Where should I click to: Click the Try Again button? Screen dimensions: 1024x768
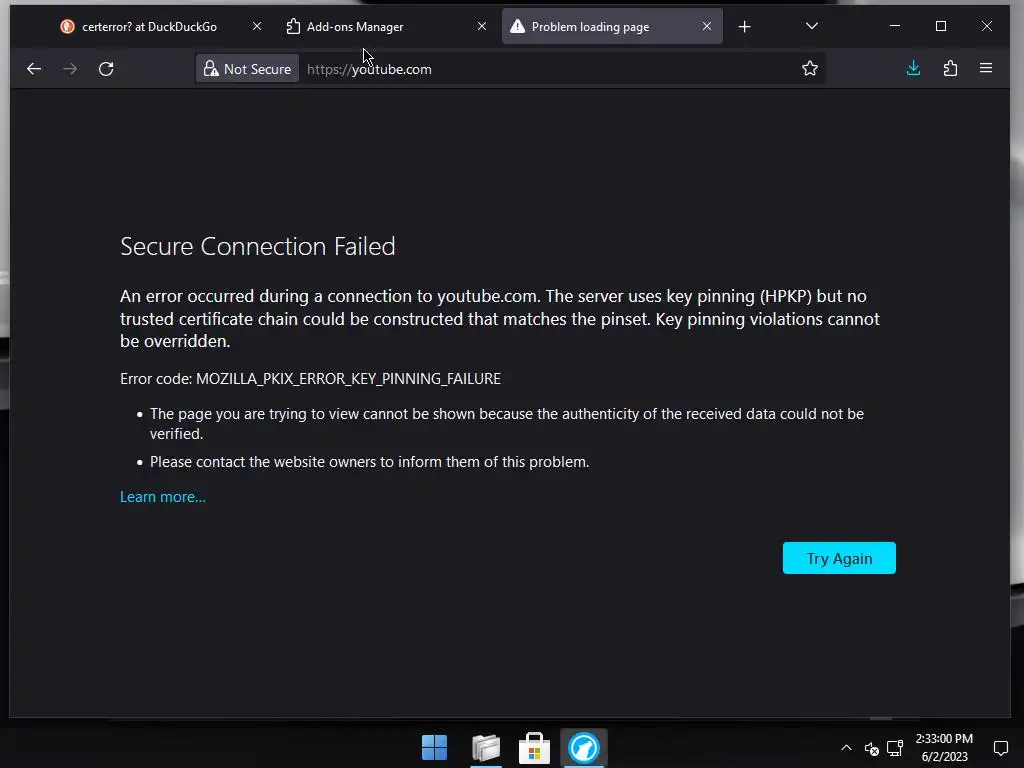click(839, 558)
